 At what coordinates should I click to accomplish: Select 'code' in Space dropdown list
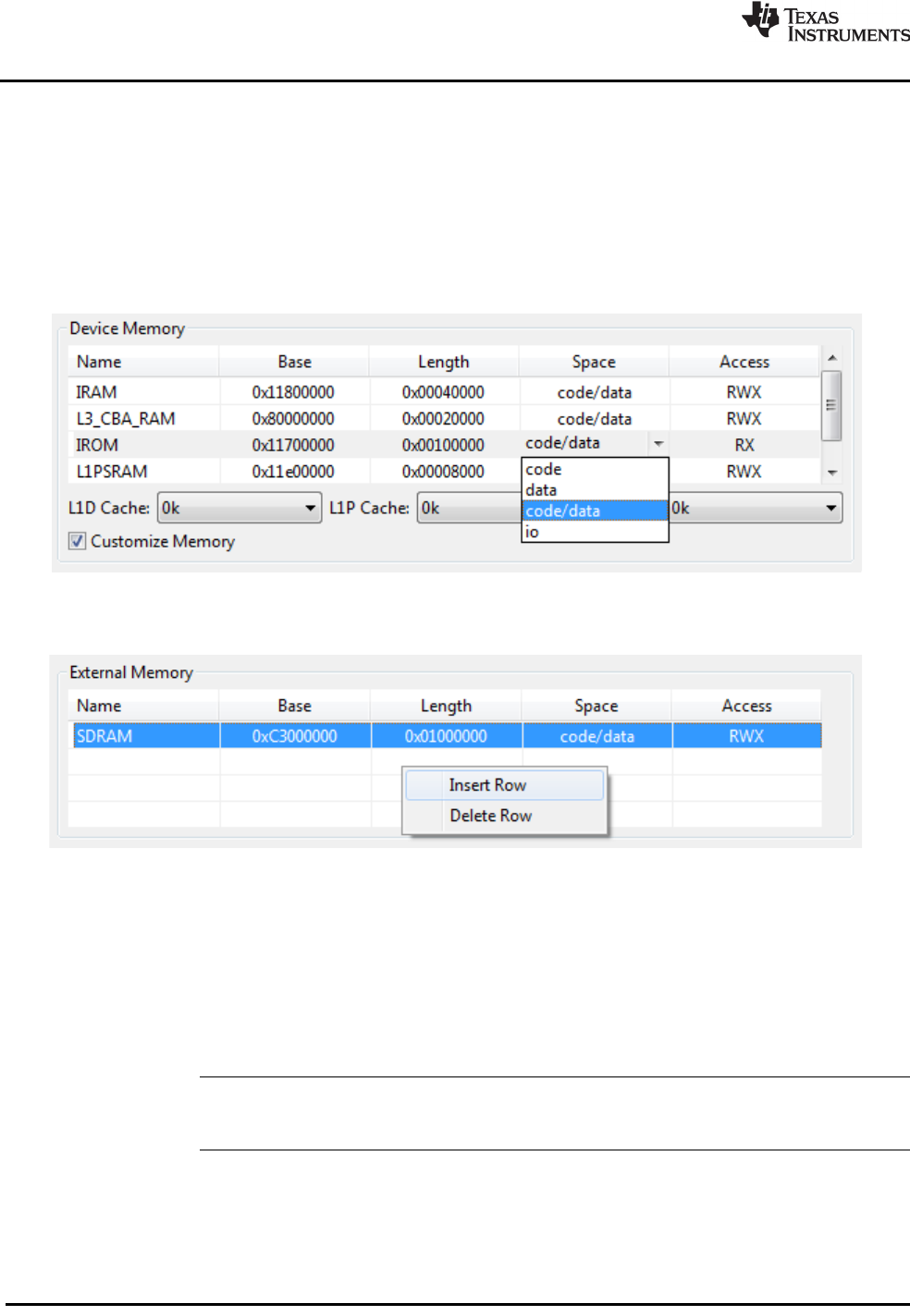tap(595, 469)
